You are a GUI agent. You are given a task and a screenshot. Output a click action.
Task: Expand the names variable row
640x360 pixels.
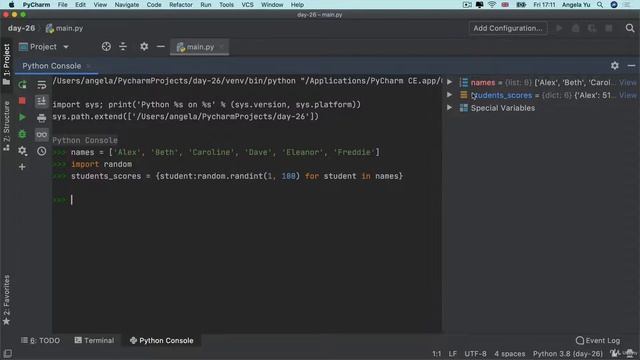click(x=449, y=82)
